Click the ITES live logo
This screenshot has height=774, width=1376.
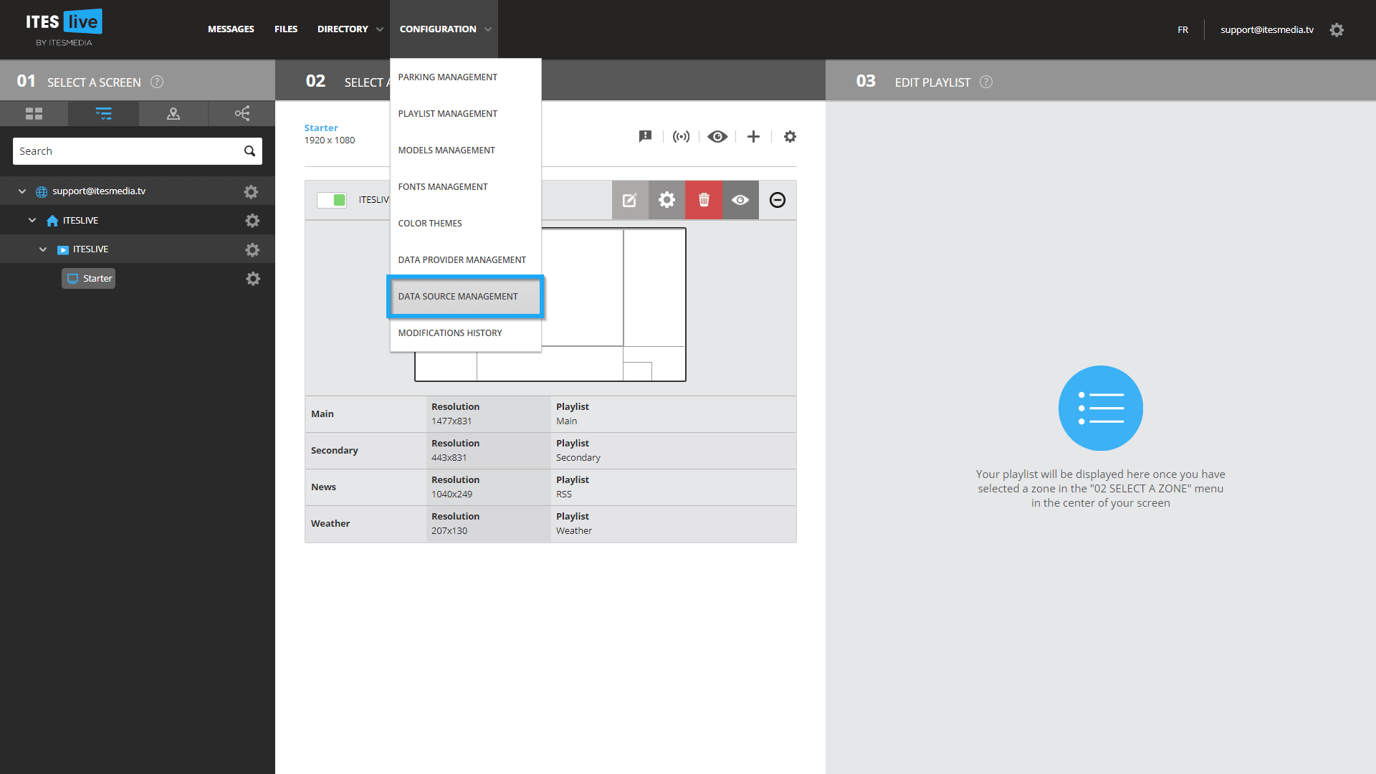[x=64, y=28]
